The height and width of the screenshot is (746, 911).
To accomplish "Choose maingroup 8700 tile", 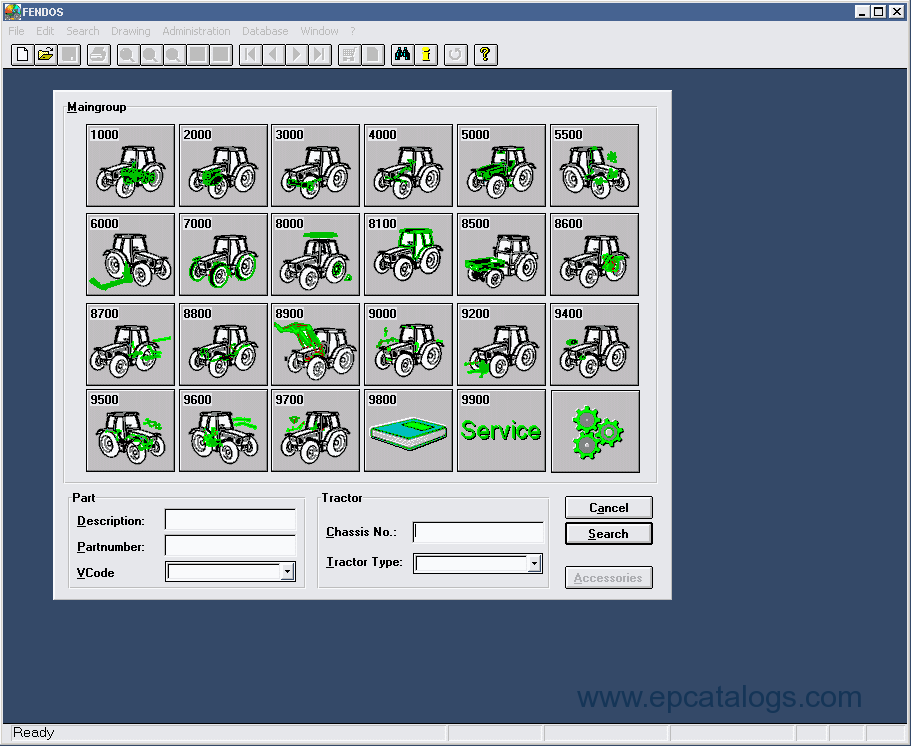I will pyautogui.click(x=130, y=344).
